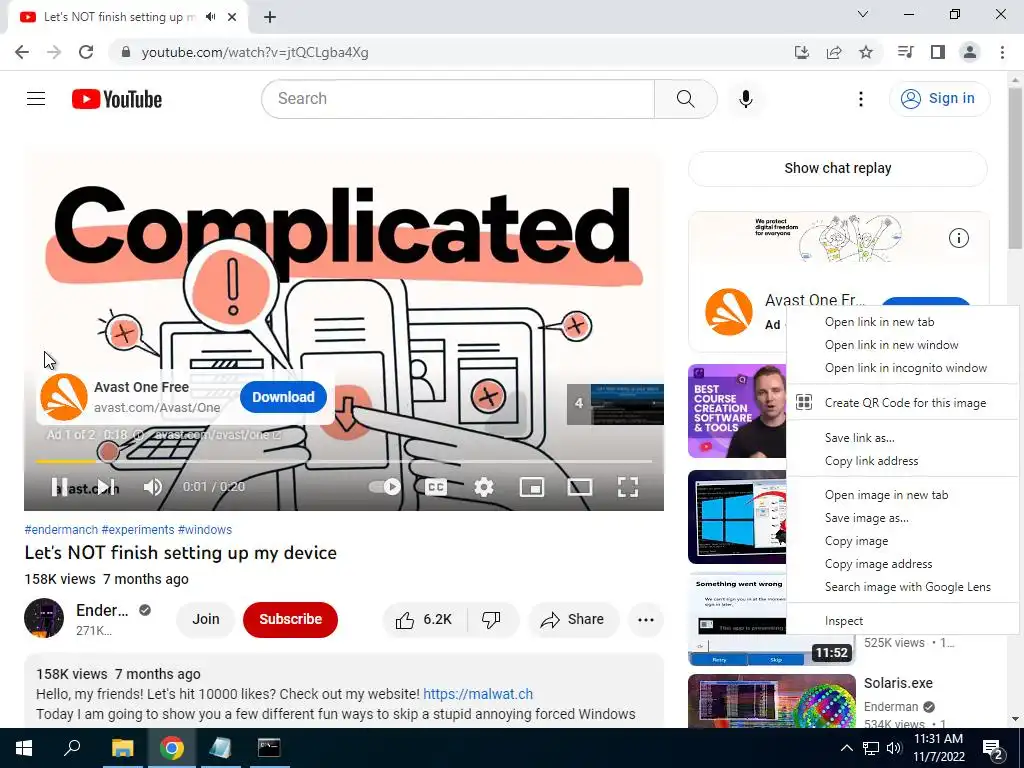Open the malwat.ch website link

click(478, 694)
